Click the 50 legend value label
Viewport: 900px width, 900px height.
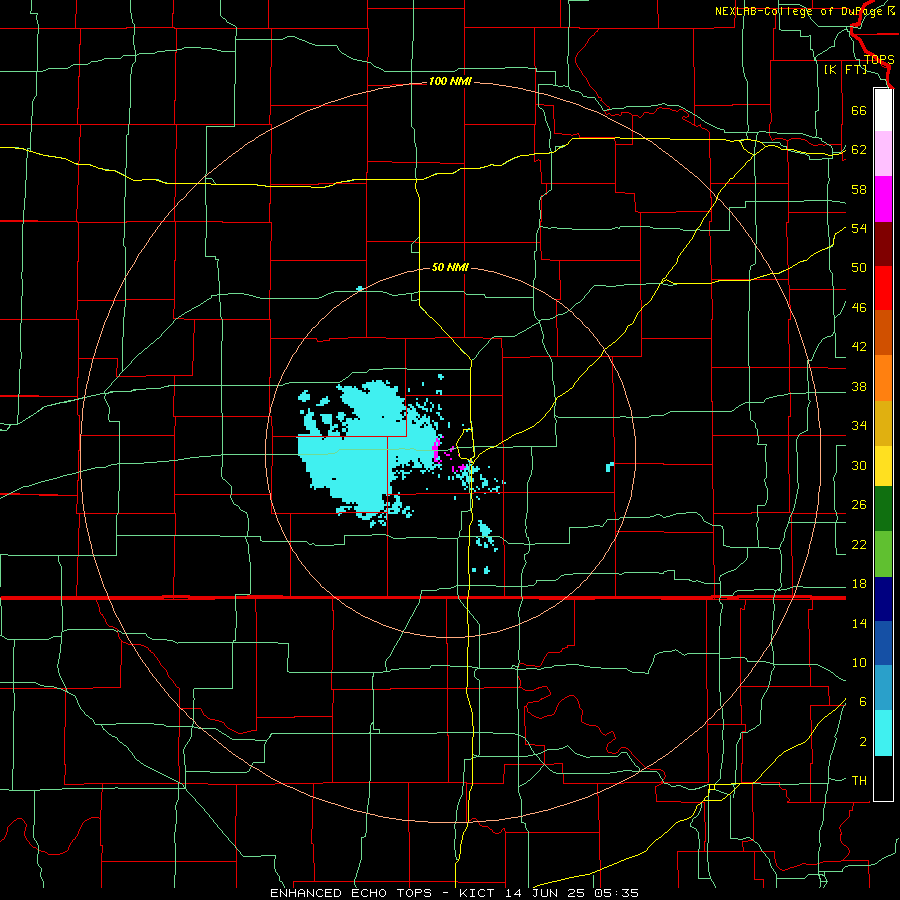click(859, 268)
